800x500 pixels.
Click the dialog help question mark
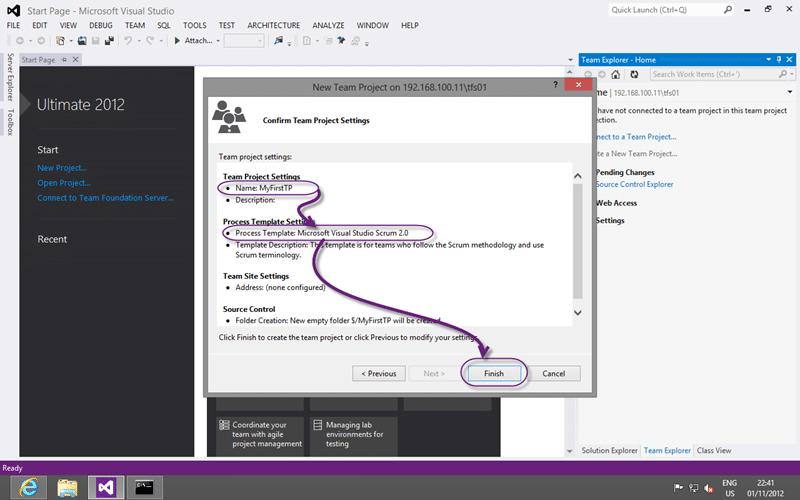(556, 85)
